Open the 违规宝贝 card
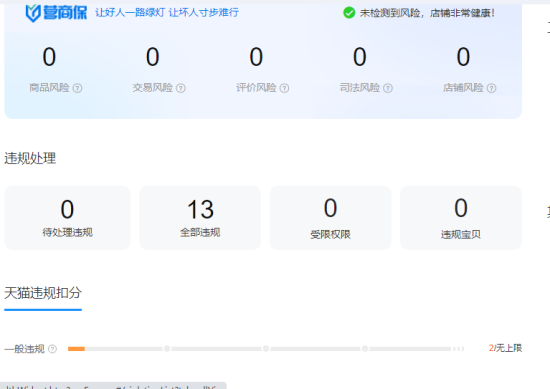Screen dimensions: 550x389 [461, 218]
